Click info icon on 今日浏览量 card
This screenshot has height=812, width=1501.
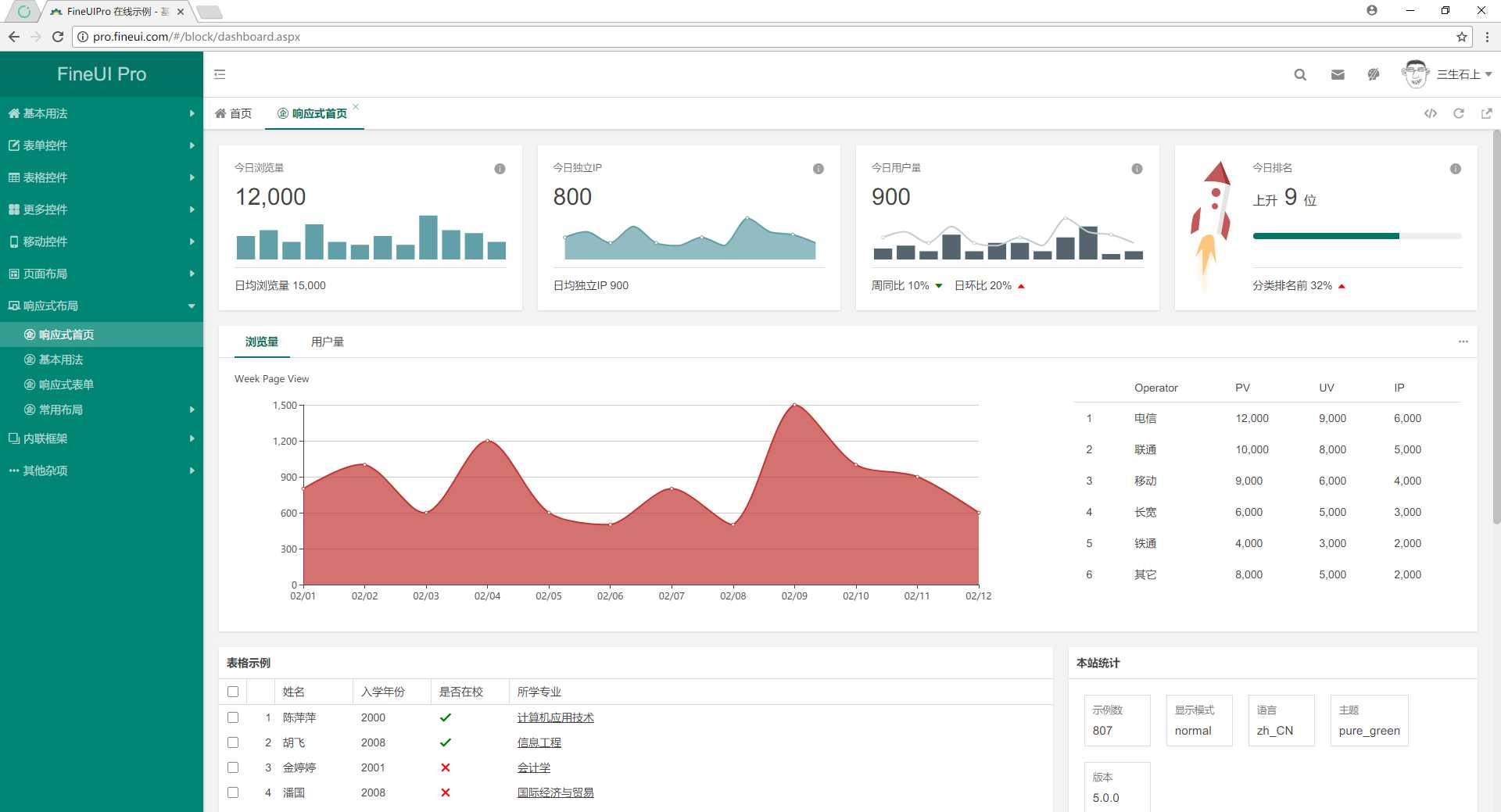pos(500,169)
